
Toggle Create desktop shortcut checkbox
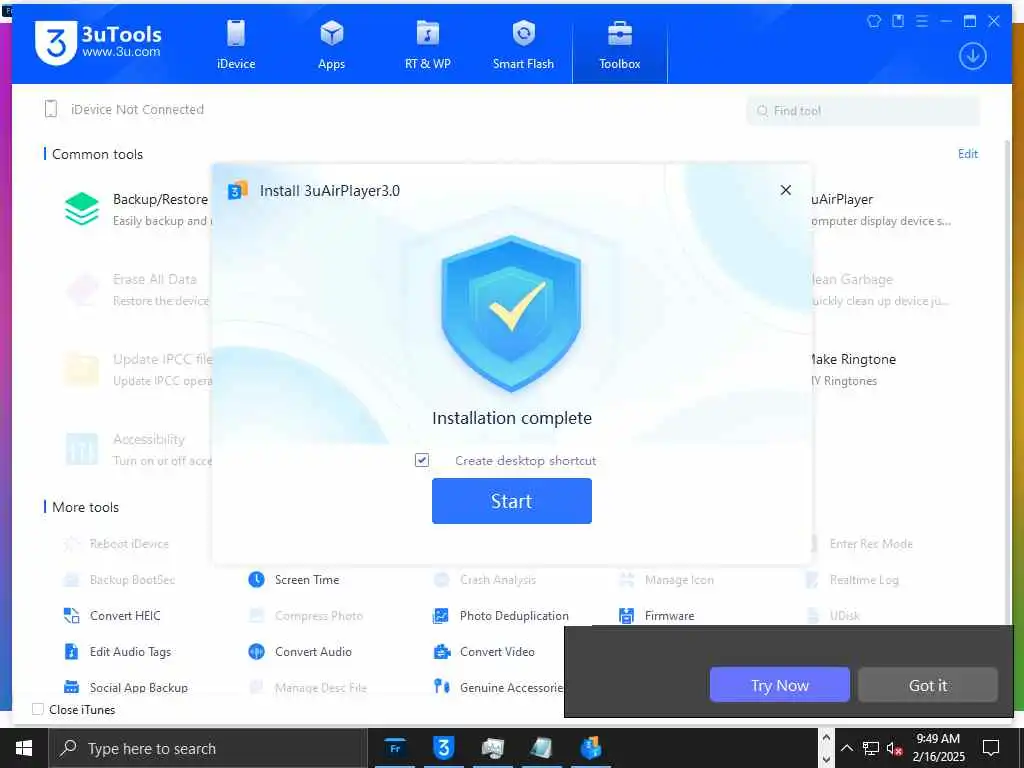pos(422,460)
